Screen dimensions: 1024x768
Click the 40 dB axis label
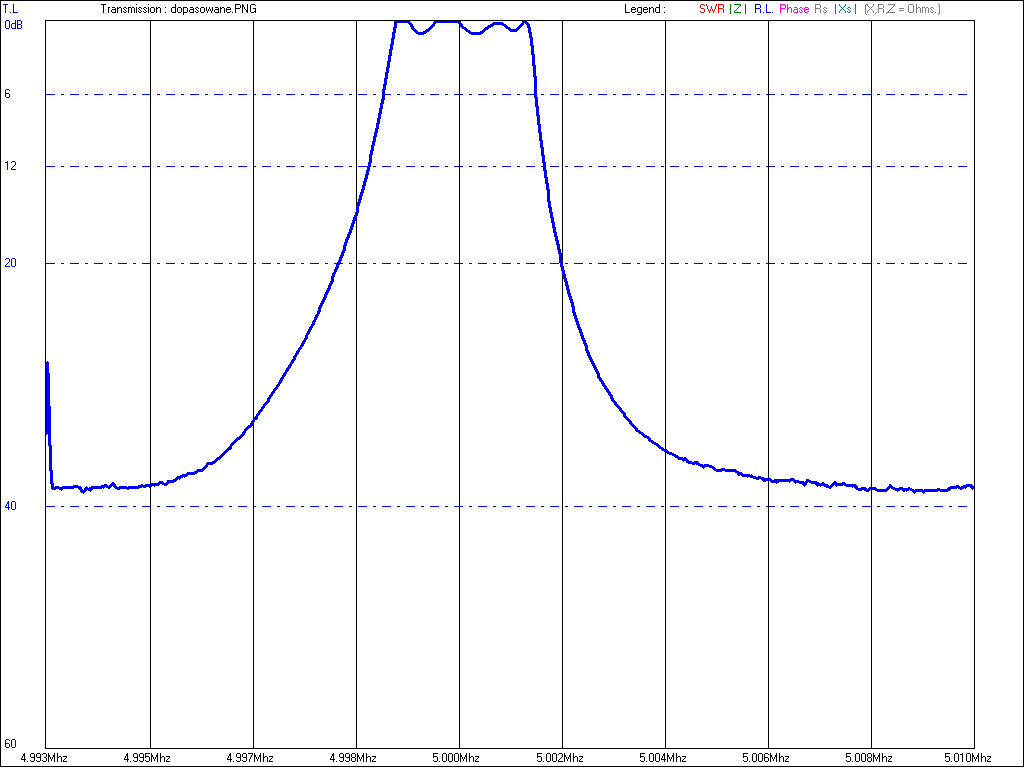click(x=10, y=506)
